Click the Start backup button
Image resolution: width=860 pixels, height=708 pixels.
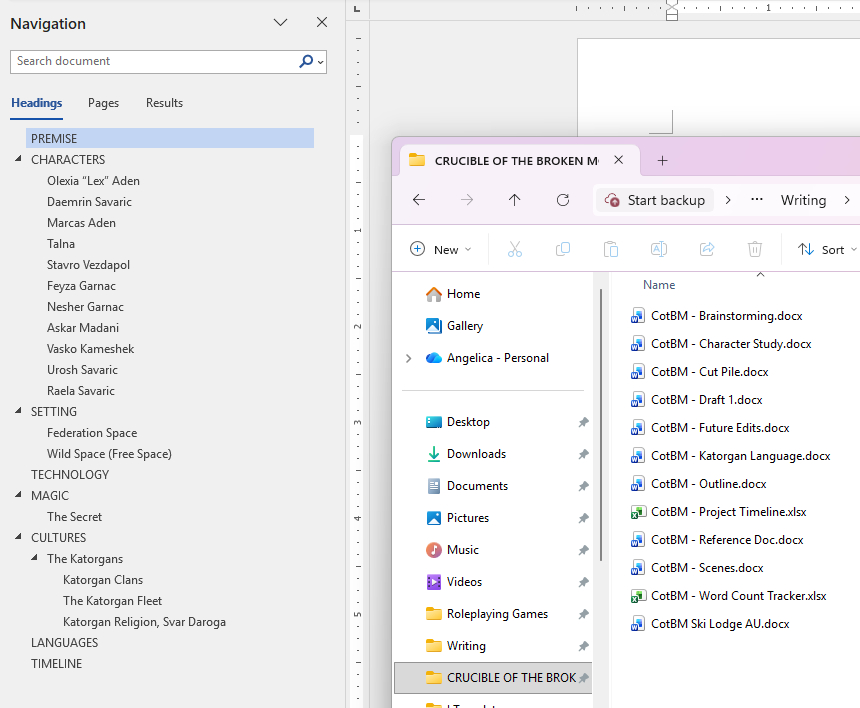click(655, 200)
